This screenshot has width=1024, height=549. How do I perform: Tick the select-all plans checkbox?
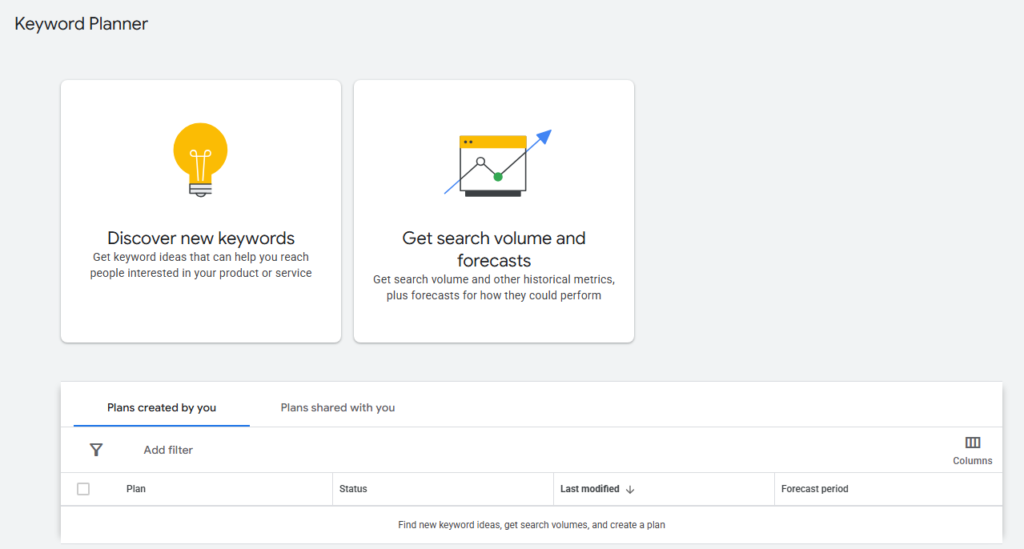(83, 489)
